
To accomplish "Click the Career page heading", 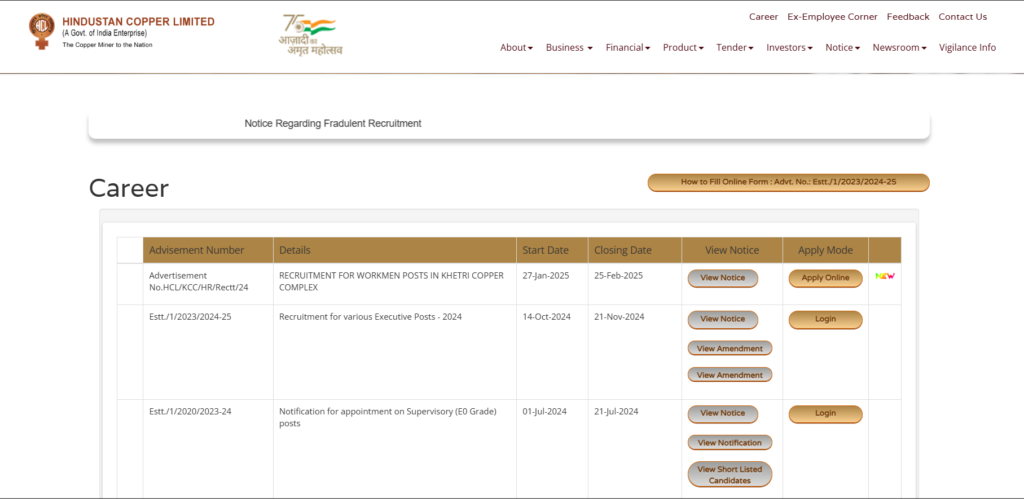I will (x=129, y=188).
